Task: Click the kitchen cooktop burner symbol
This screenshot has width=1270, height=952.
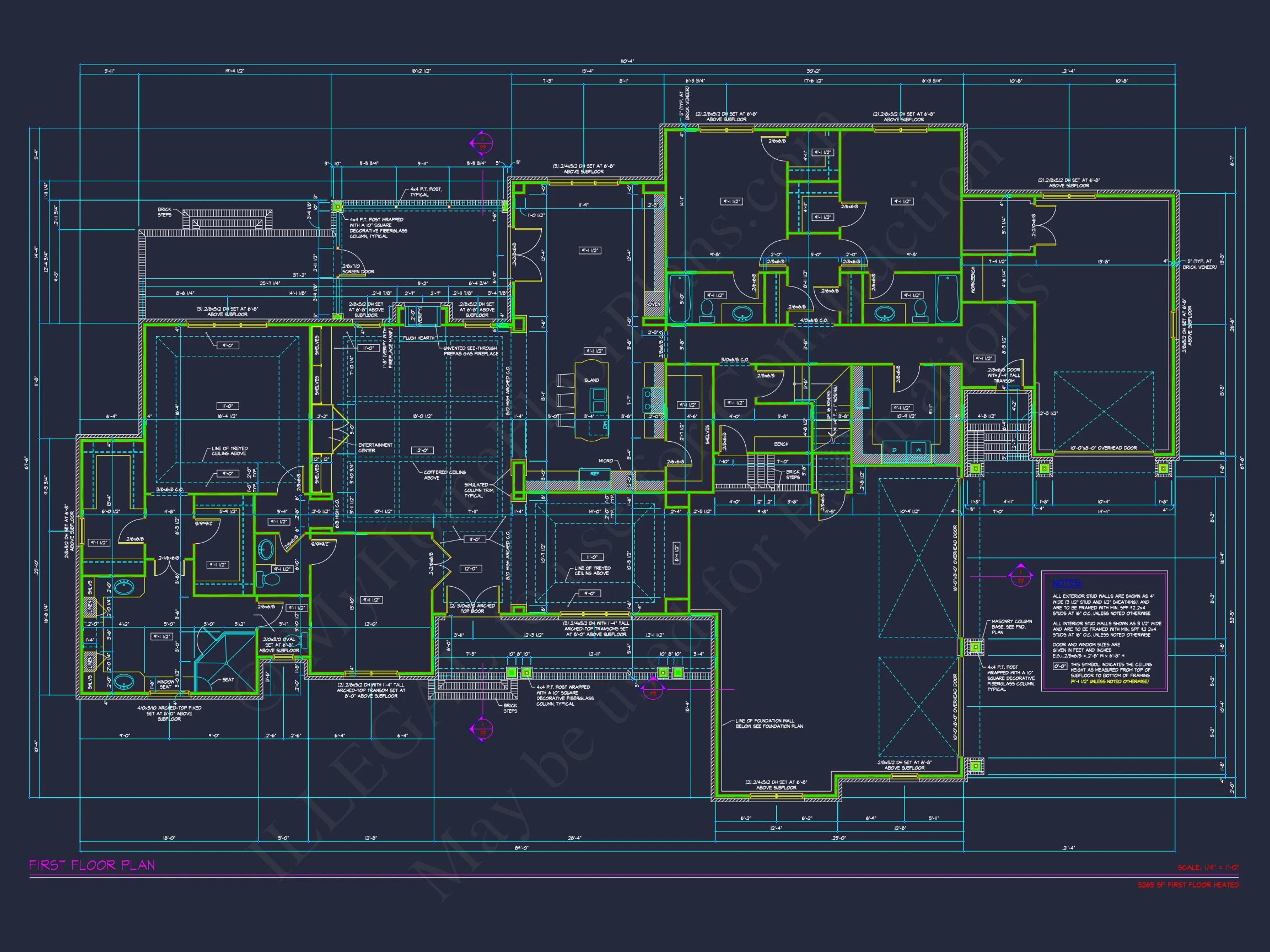Action: tap(653, 400)
